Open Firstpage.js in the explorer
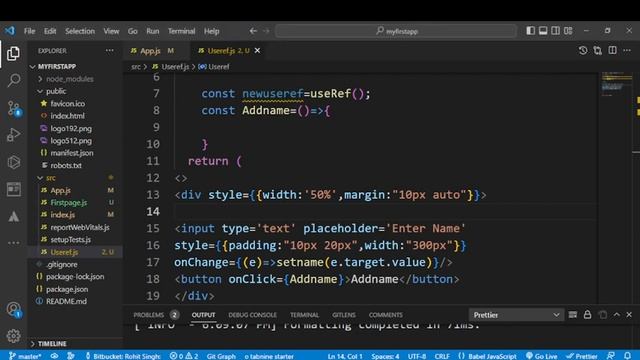 pos(69,202)
